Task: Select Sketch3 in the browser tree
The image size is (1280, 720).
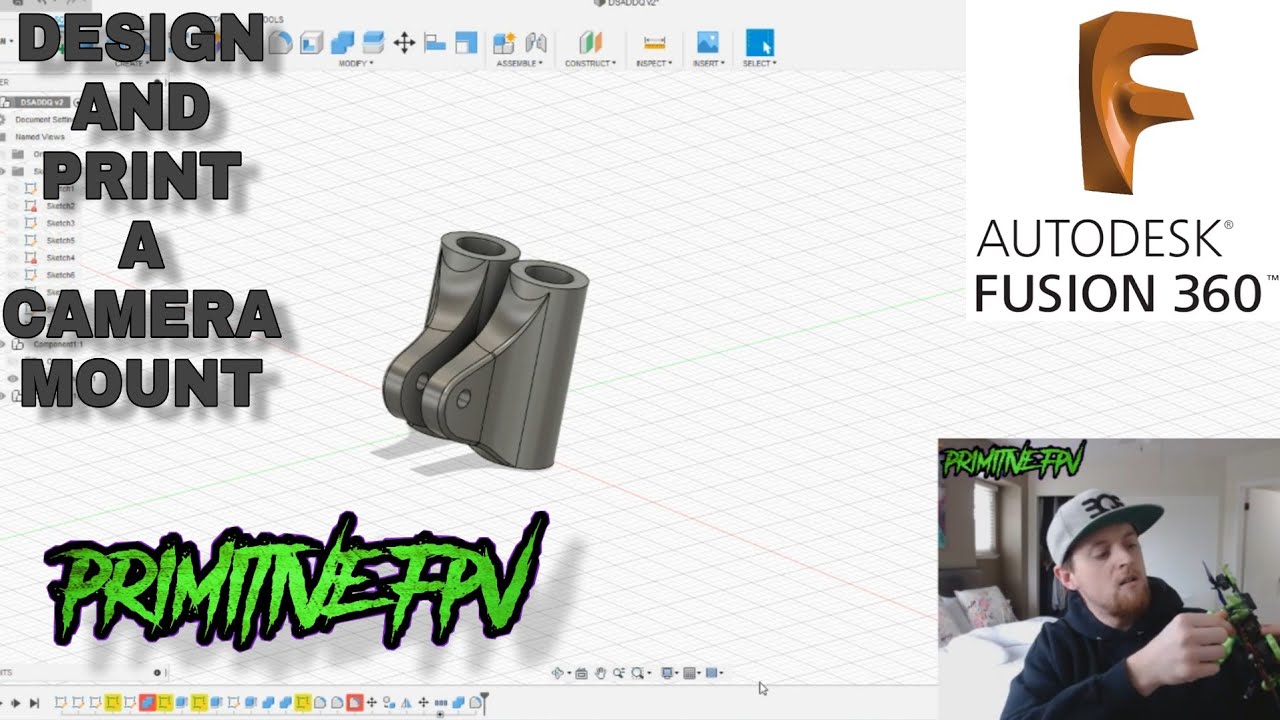Action: point(61,223)
